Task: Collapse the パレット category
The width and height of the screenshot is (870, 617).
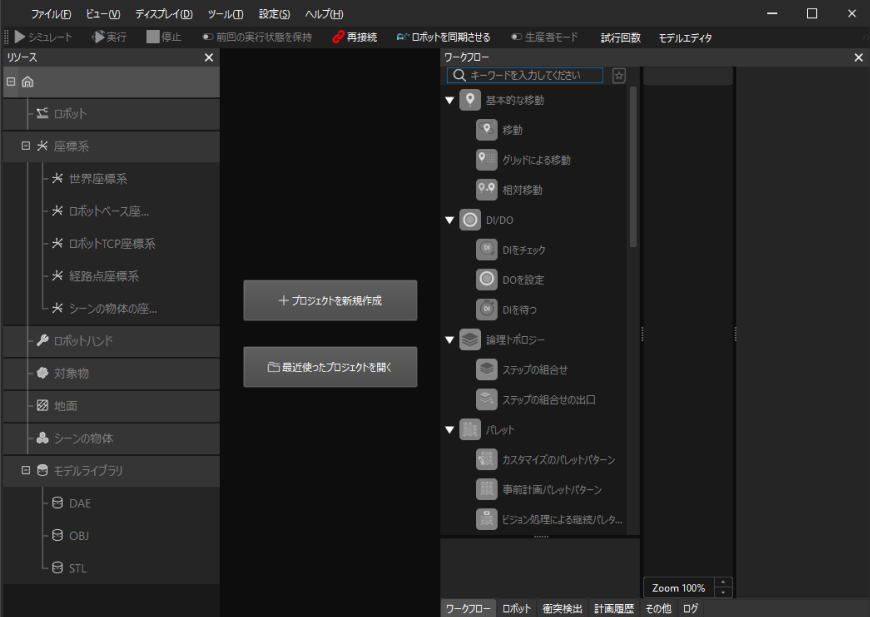Action: click(450, 430)
